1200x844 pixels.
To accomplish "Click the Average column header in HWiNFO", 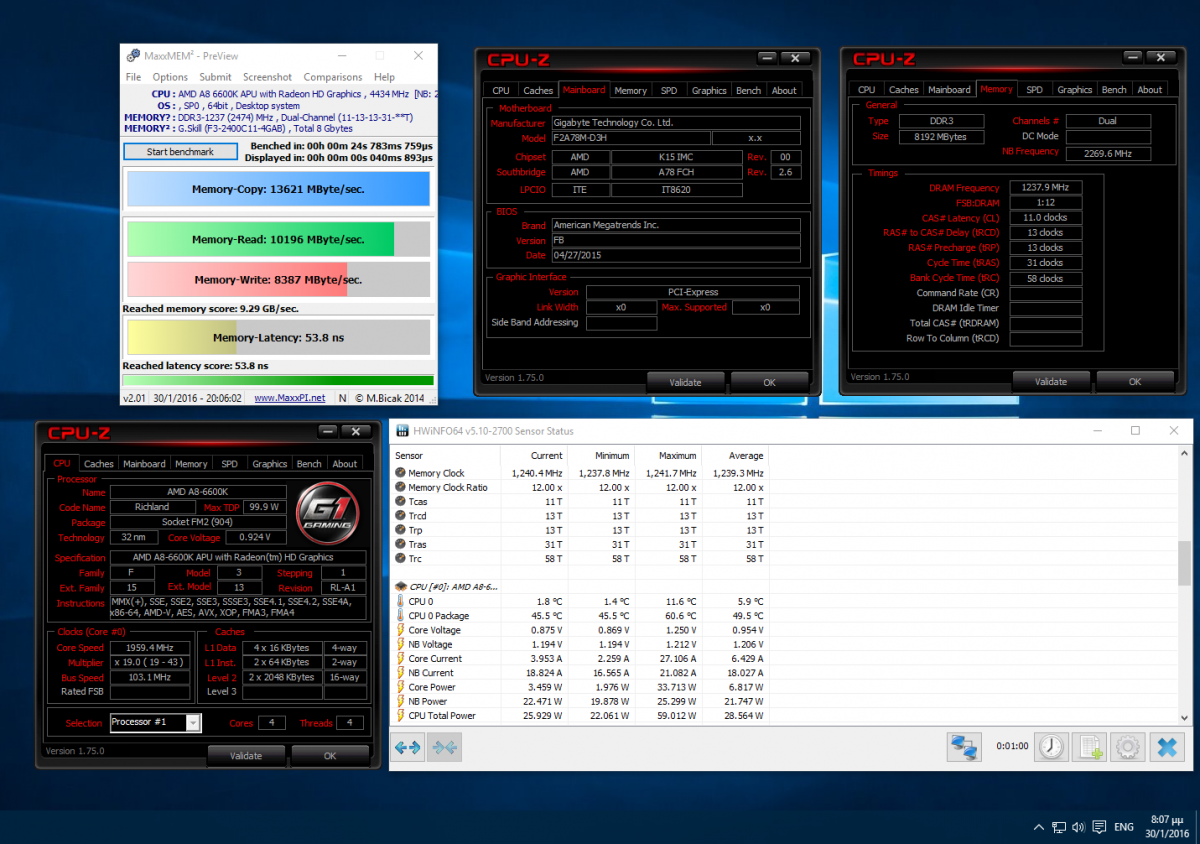I will tap(735, 456).
